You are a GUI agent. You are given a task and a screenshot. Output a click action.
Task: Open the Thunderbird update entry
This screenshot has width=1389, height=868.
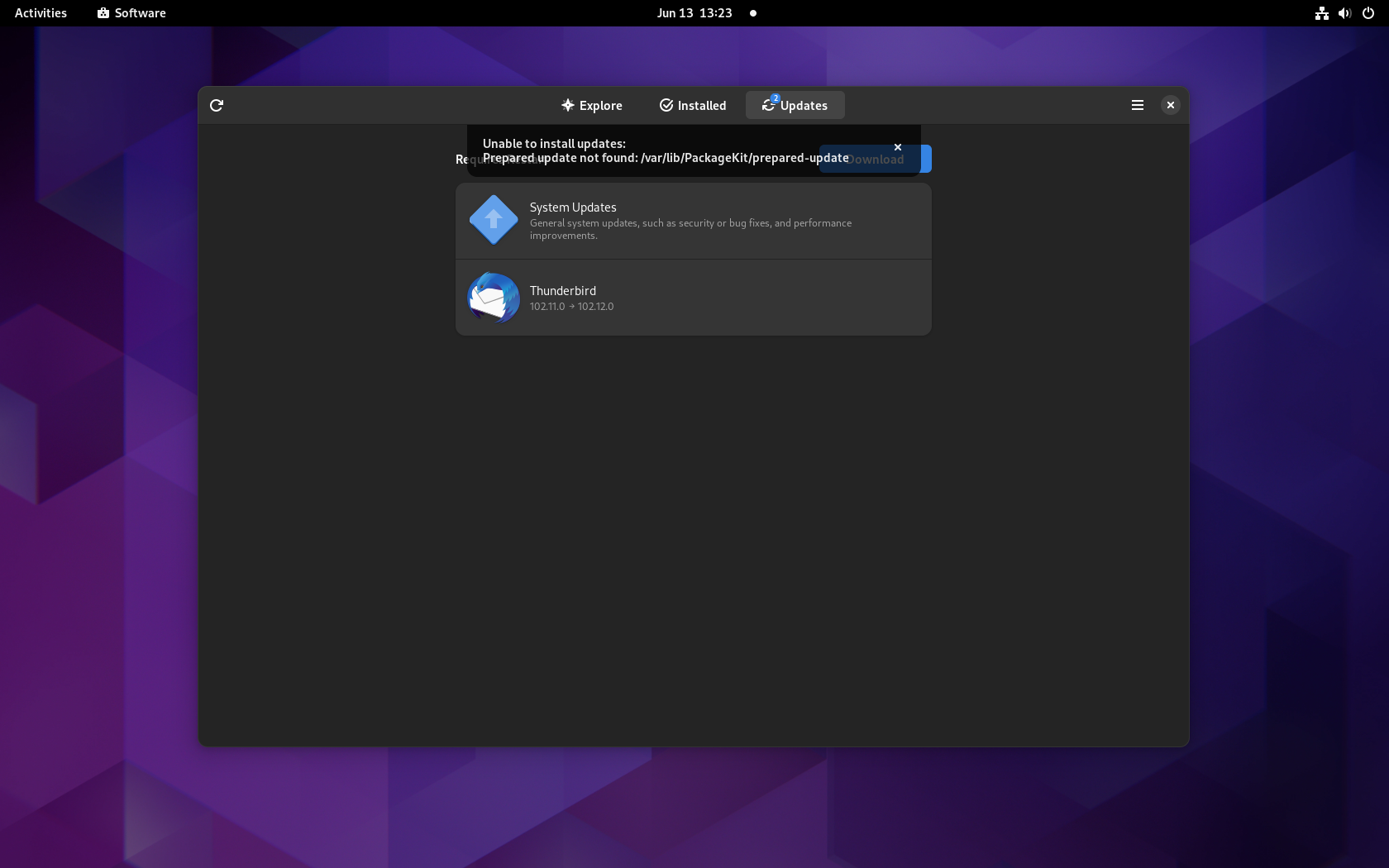click(x=693, y=298)
